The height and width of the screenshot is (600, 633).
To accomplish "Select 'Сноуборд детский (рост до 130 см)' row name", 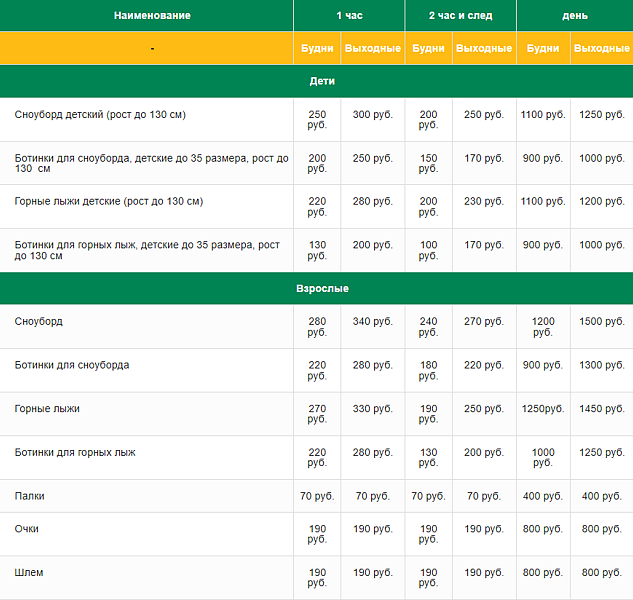I will (100, 115).
